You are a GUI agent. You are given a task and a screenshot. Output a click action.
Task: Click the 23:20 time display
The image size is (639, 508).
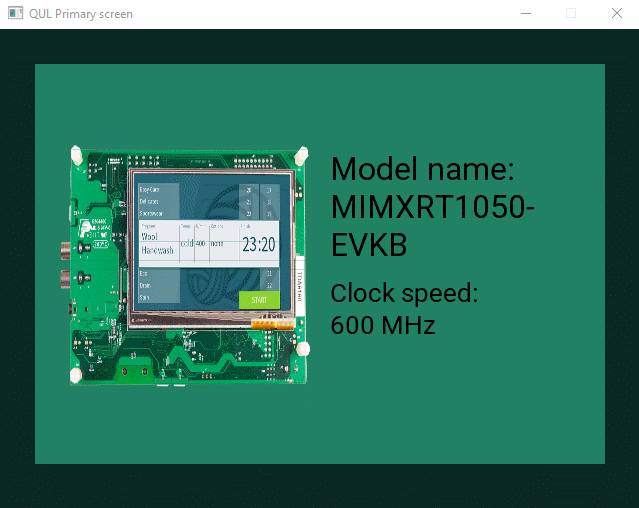point(258,244)
